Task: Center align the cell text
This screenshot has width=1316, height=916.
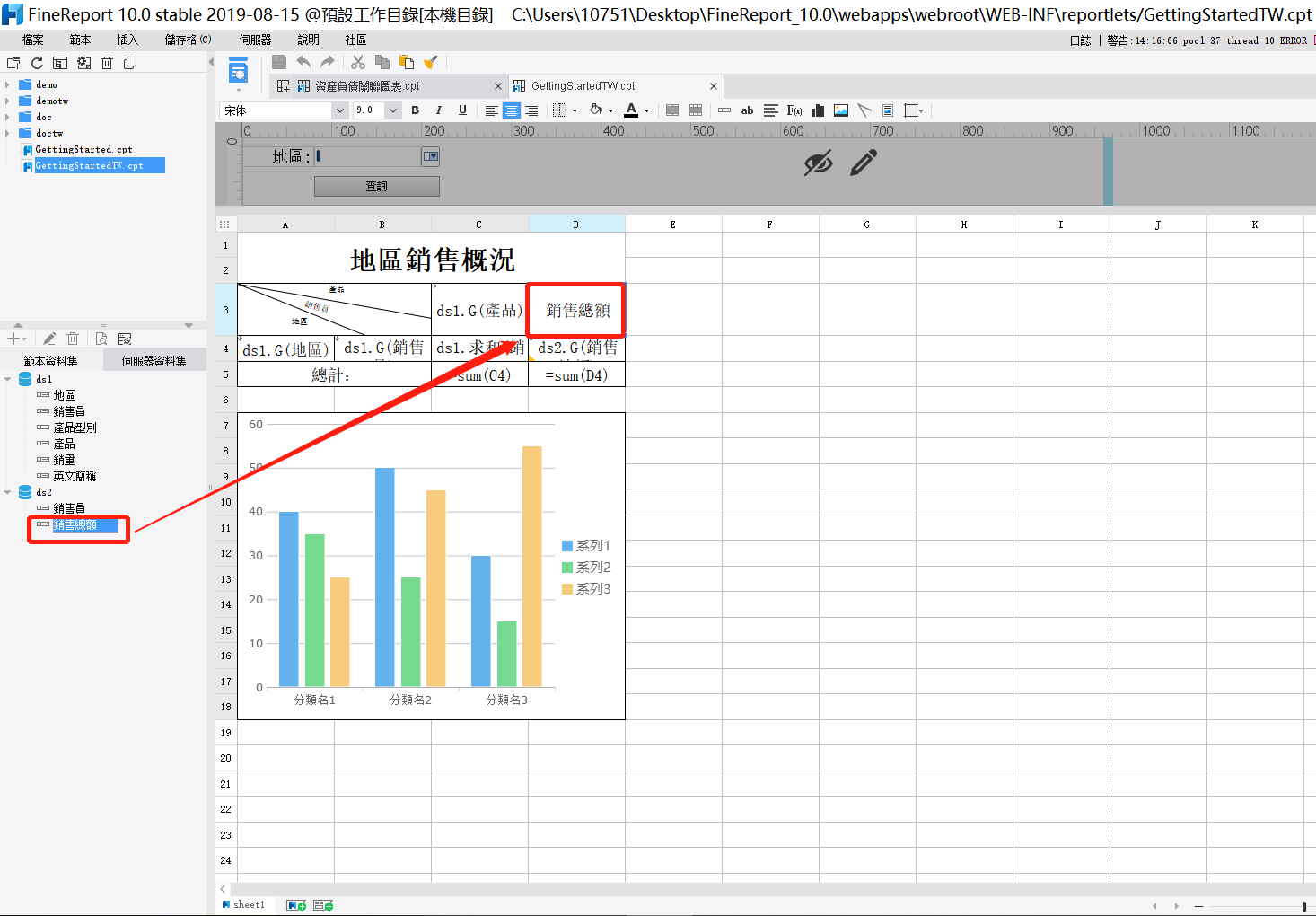Action: point(512,110)
